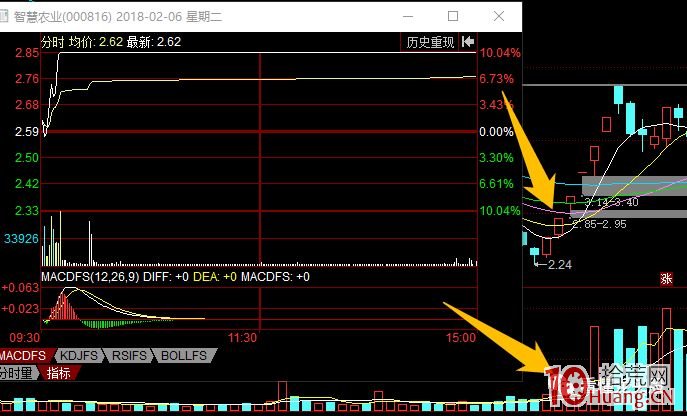Image resolution: width=687 pixels, height=416 pixels.
Task: Select the BOLLFS indicator tab
Action: [x=184, y=356]
